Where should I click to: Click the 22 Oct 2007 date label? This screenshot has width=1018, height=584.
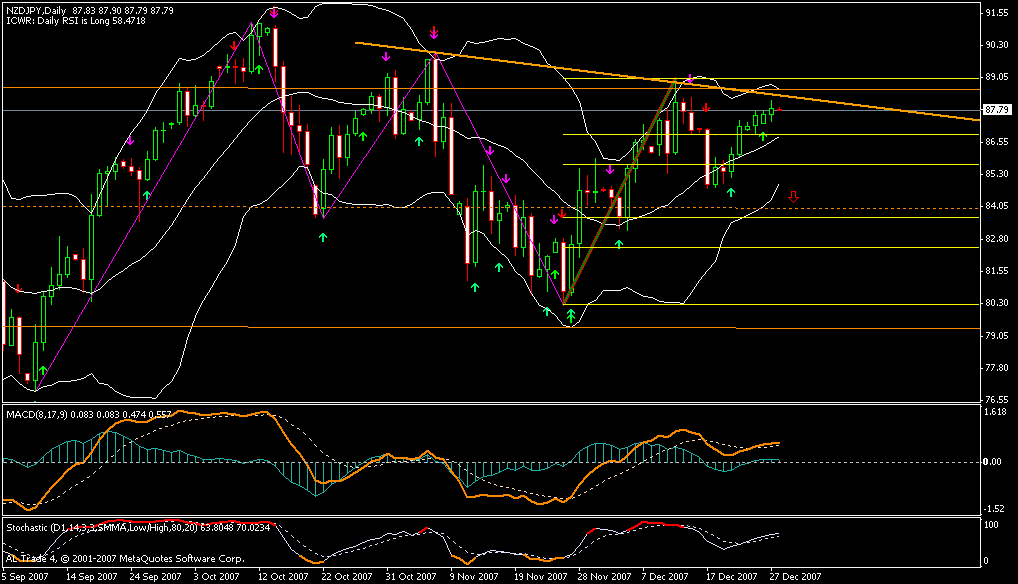coord(347,576)
